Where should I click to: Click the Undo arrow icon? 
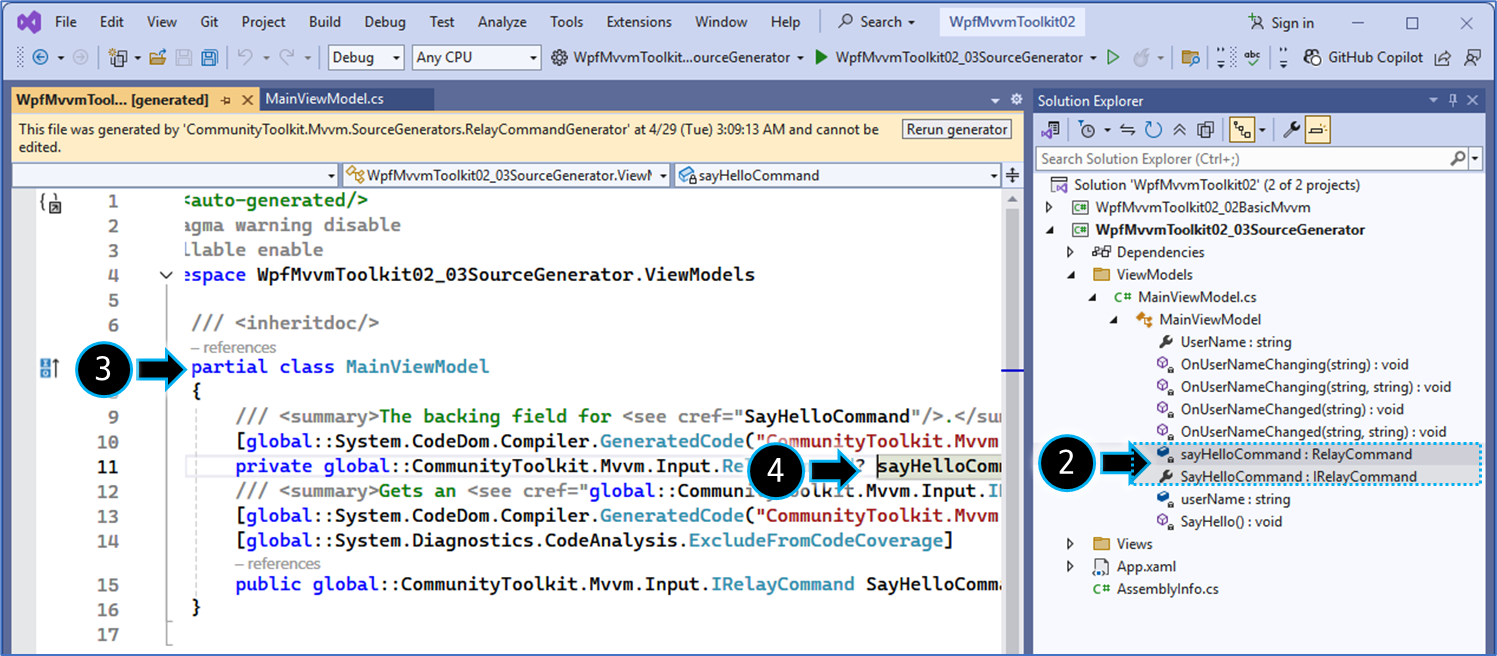245,58
